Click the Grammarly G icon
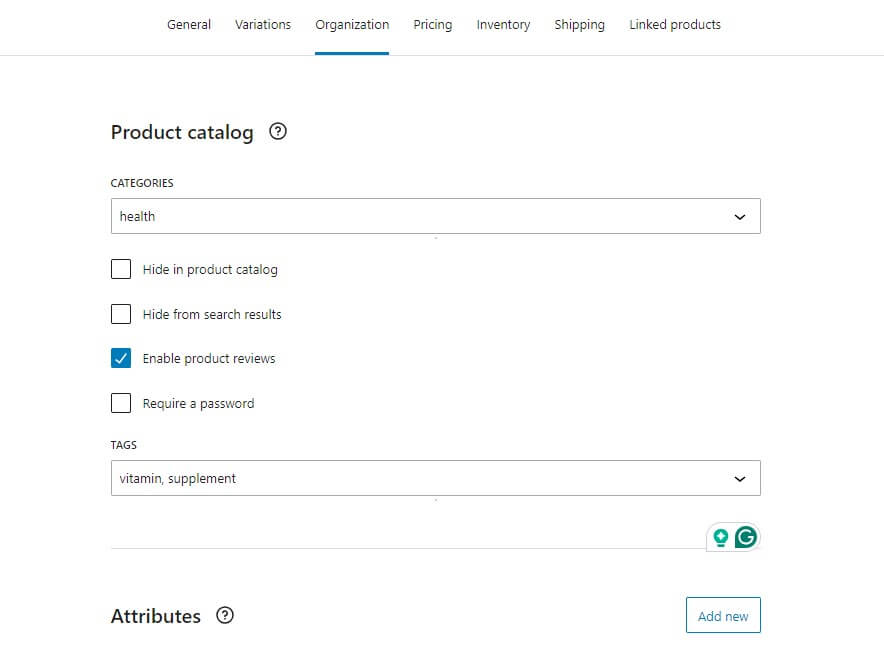Image resolution: width=884 pixels, height=658 pixels. click(x=745, y=537)
